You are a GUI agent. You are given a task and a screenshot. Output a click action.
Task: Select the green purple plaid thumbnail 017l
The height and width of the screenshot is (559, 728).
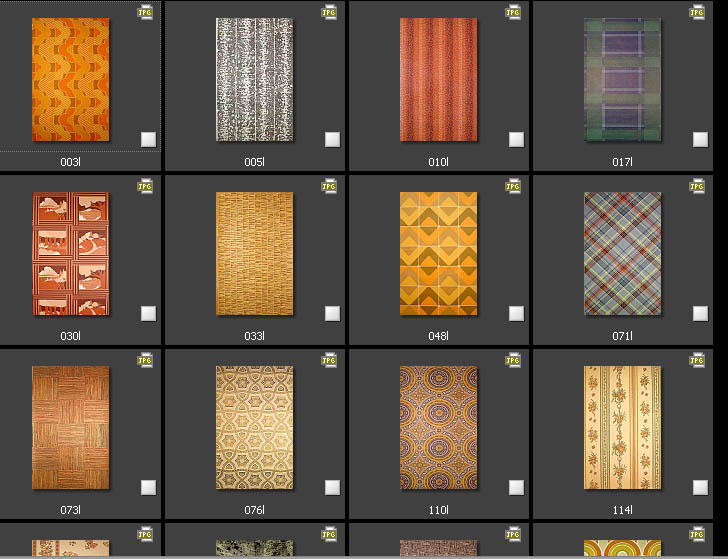click(x=622, y=79)
